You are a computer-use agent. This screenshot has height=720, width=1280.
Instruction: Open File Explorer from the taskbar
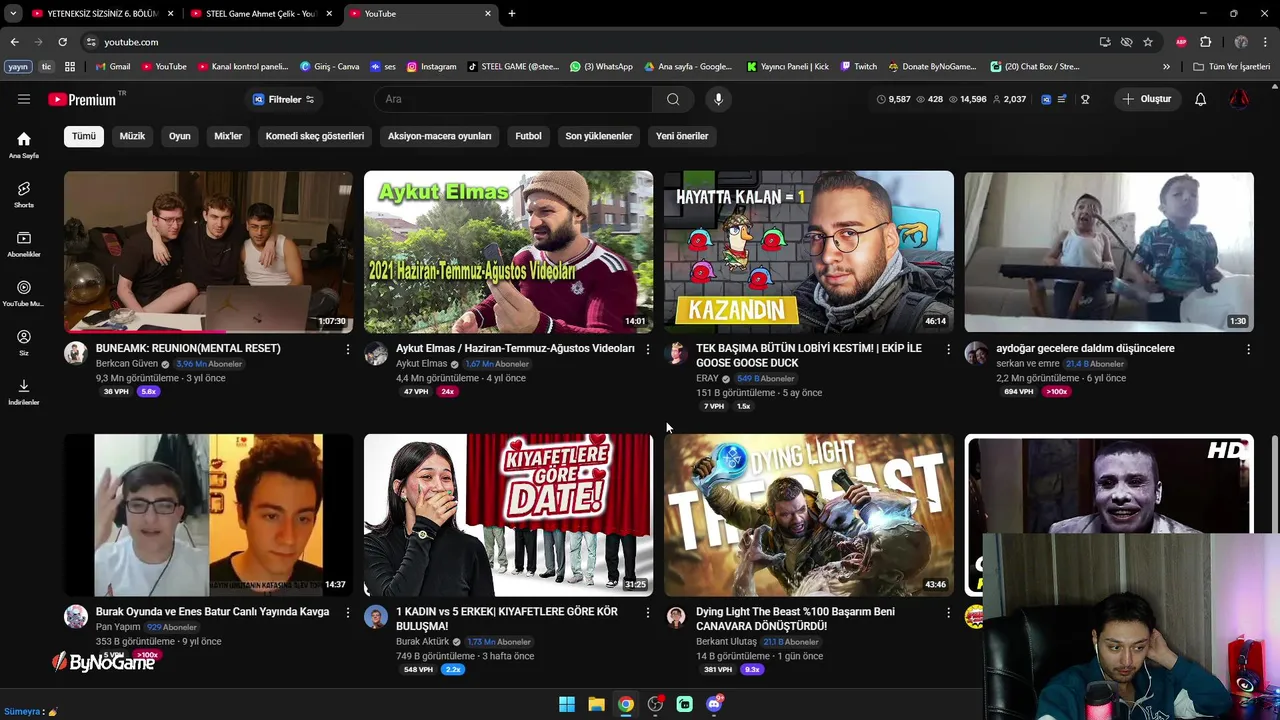point(596,704)
